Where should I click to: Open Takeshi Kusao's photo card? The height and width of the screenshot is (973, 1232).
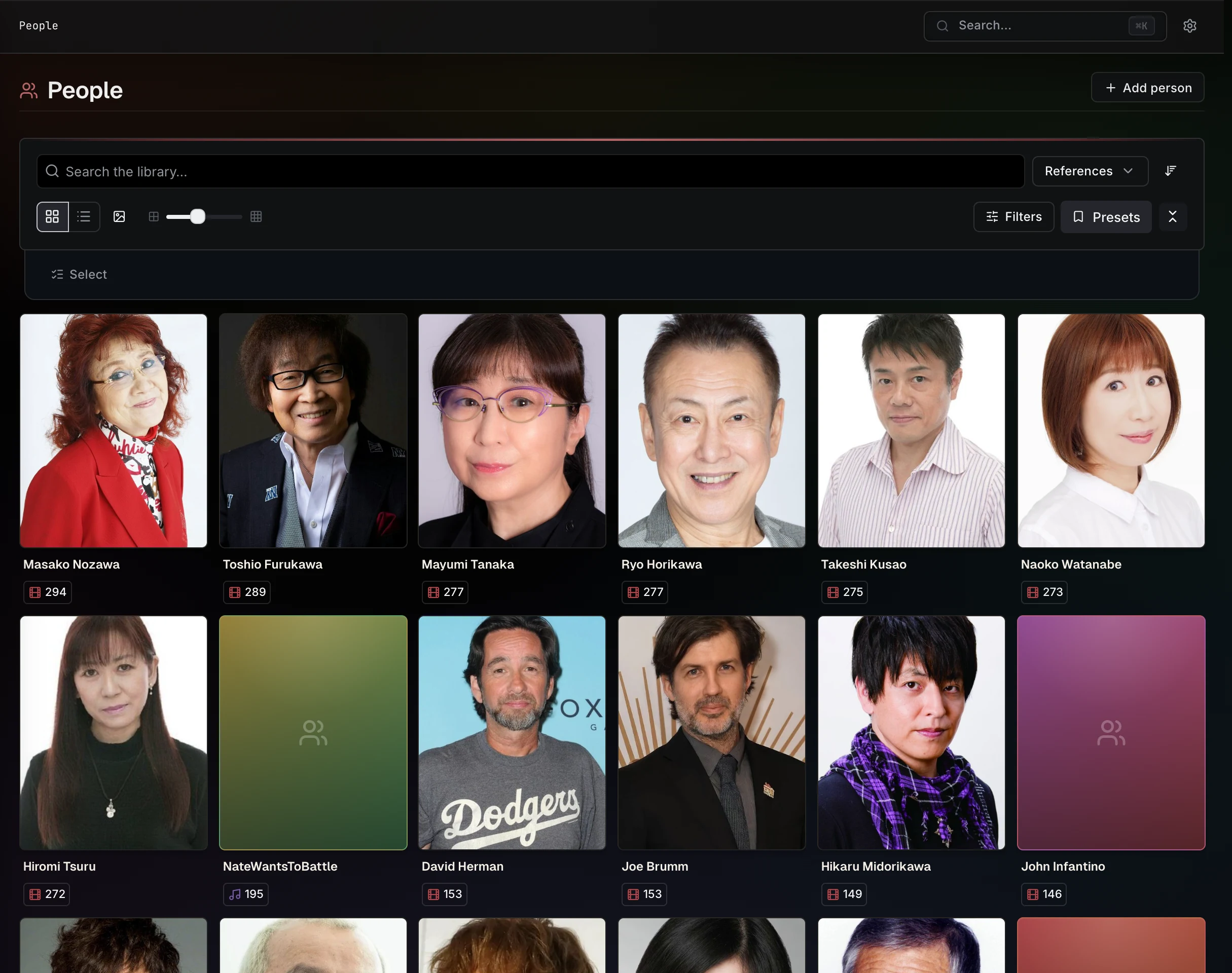[911, 431]
